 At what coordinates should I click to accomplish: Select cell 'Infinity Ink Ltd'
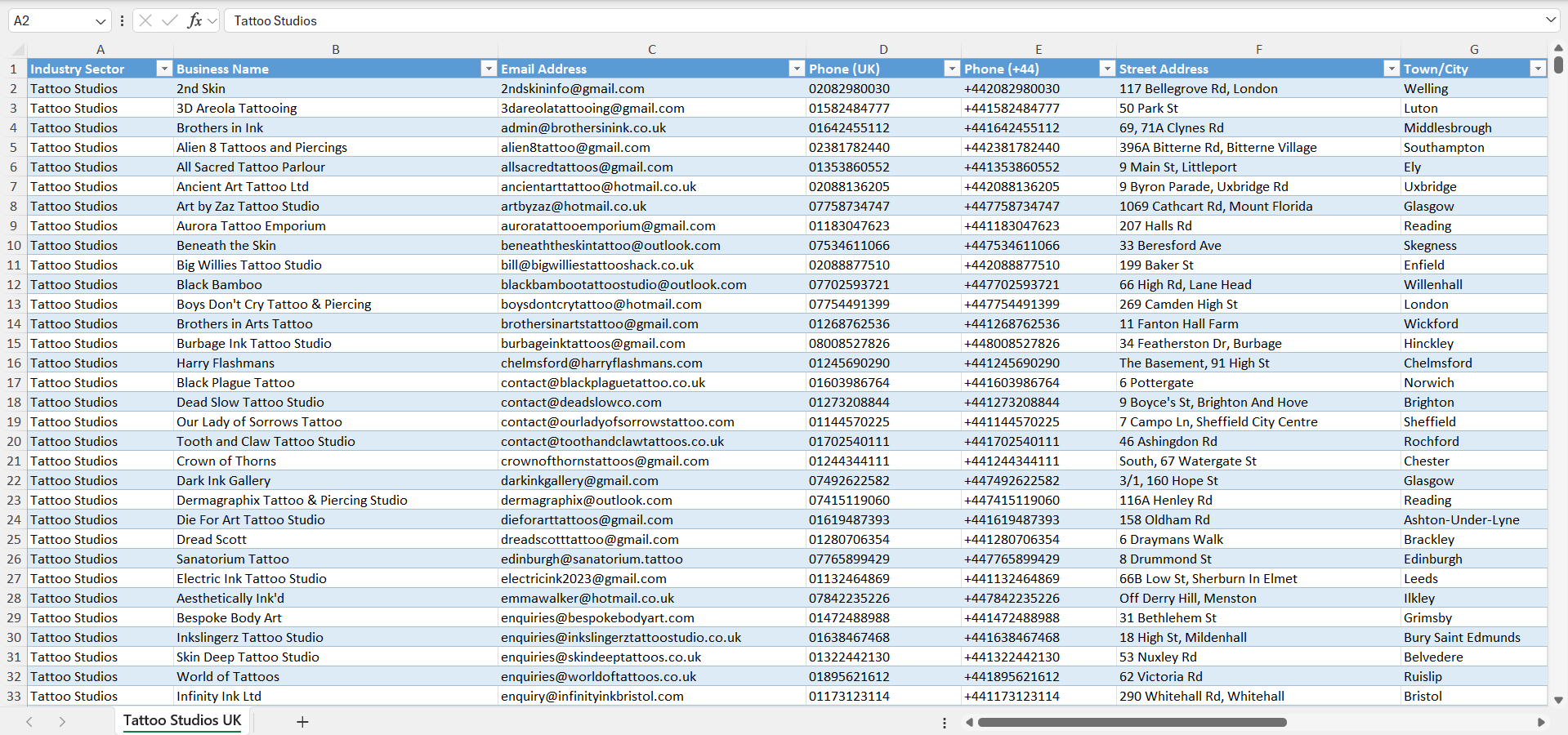click(x=336, y=696)
